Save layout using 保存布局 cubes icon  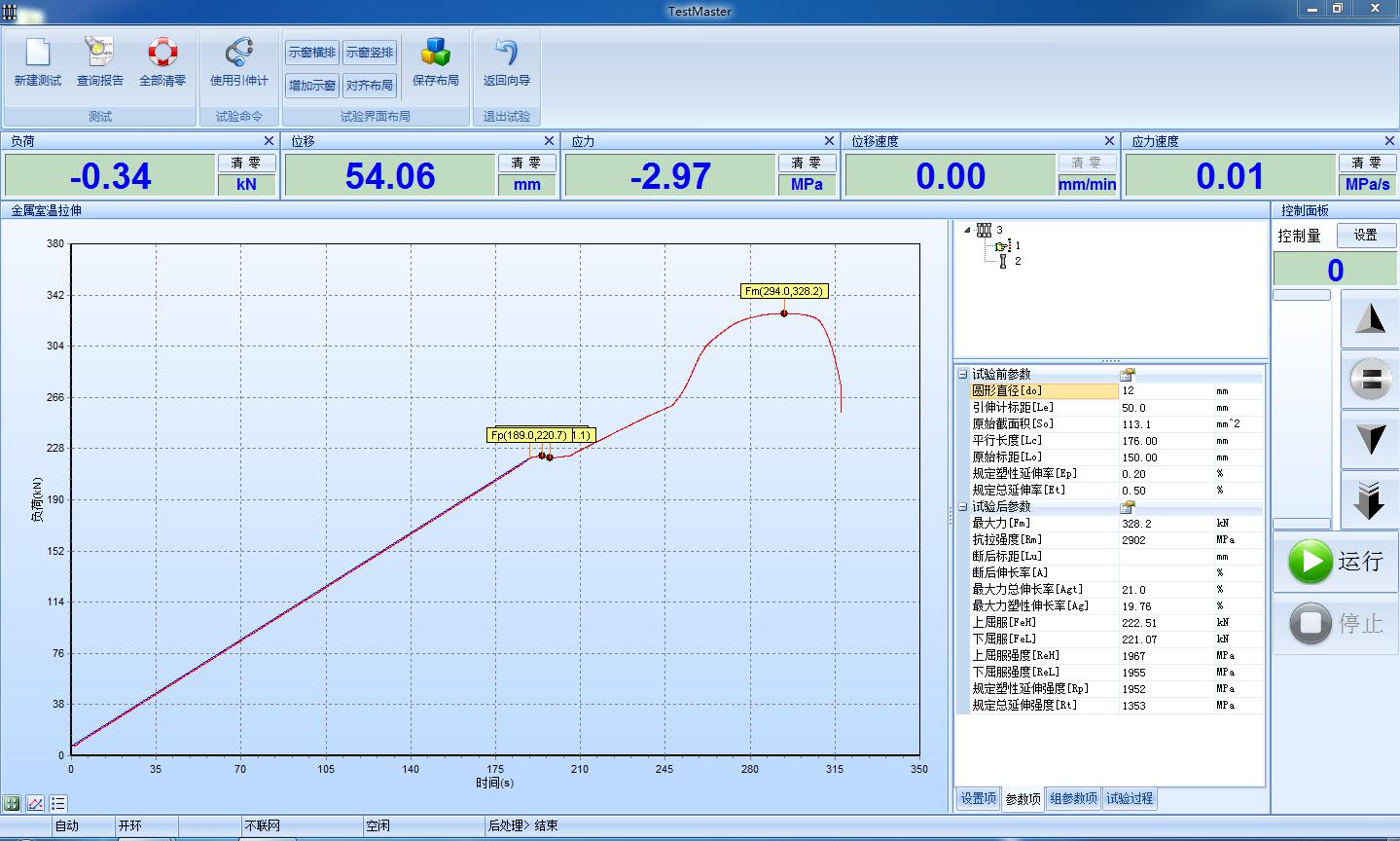pos(435,62)
